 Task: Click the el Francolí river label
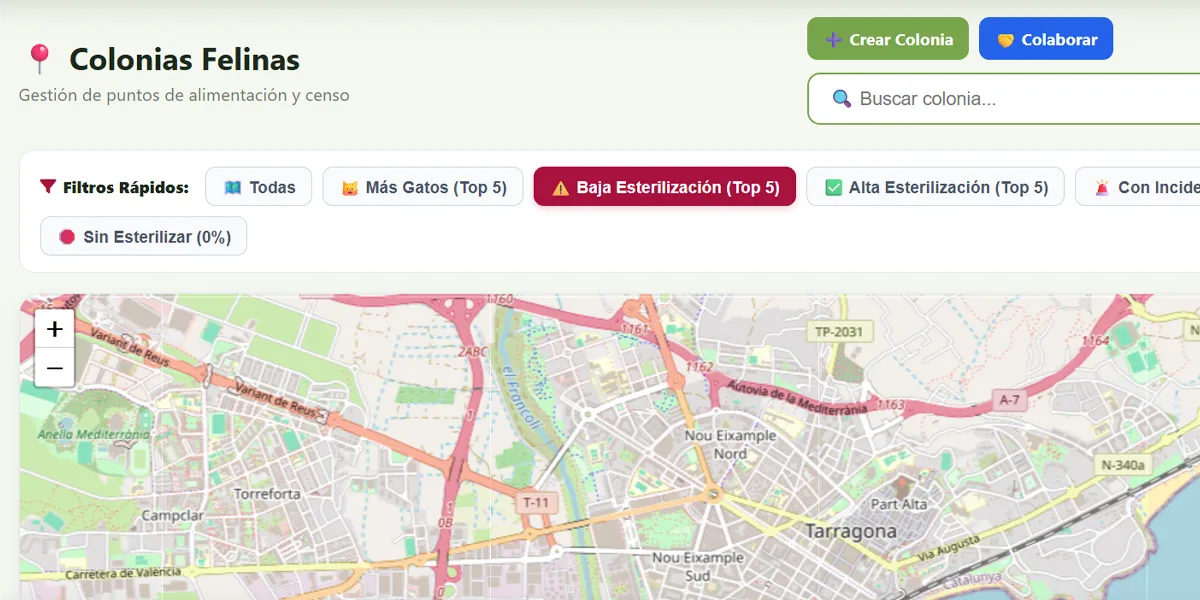(x=522, y=400)
